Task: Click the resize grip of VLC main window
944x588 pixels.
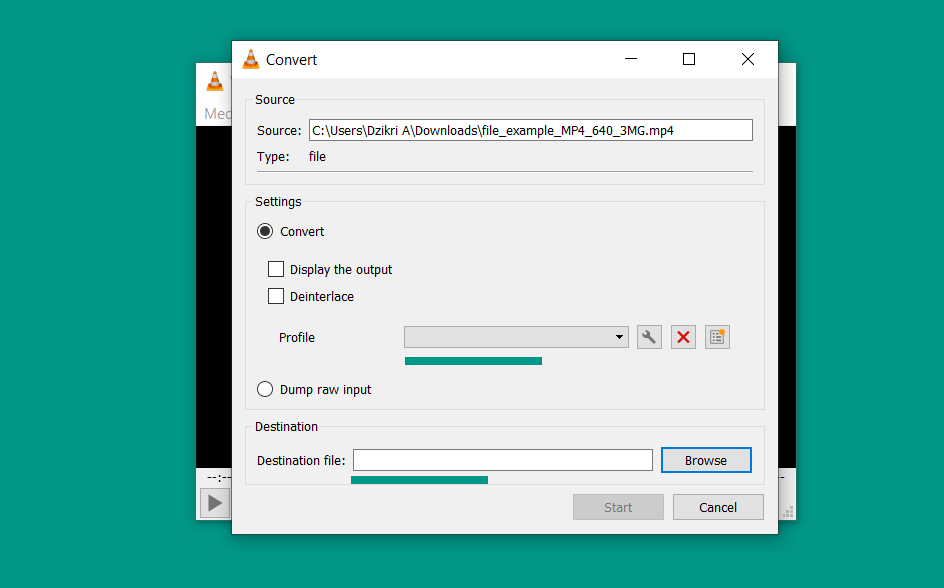Action: [788, 512]
